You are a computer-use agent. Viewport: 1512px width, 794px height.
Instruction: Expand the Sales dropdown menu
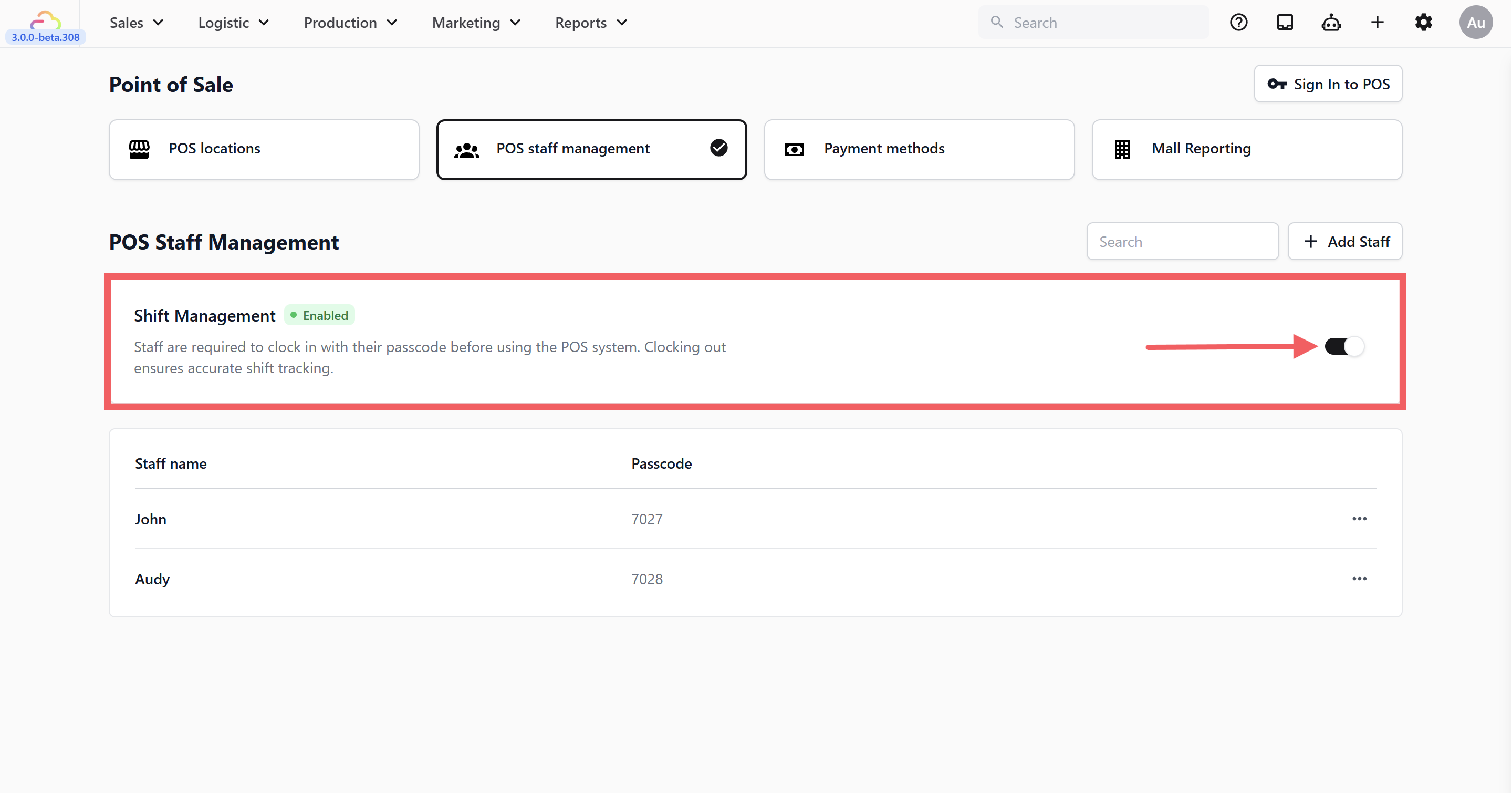point(136,22)
